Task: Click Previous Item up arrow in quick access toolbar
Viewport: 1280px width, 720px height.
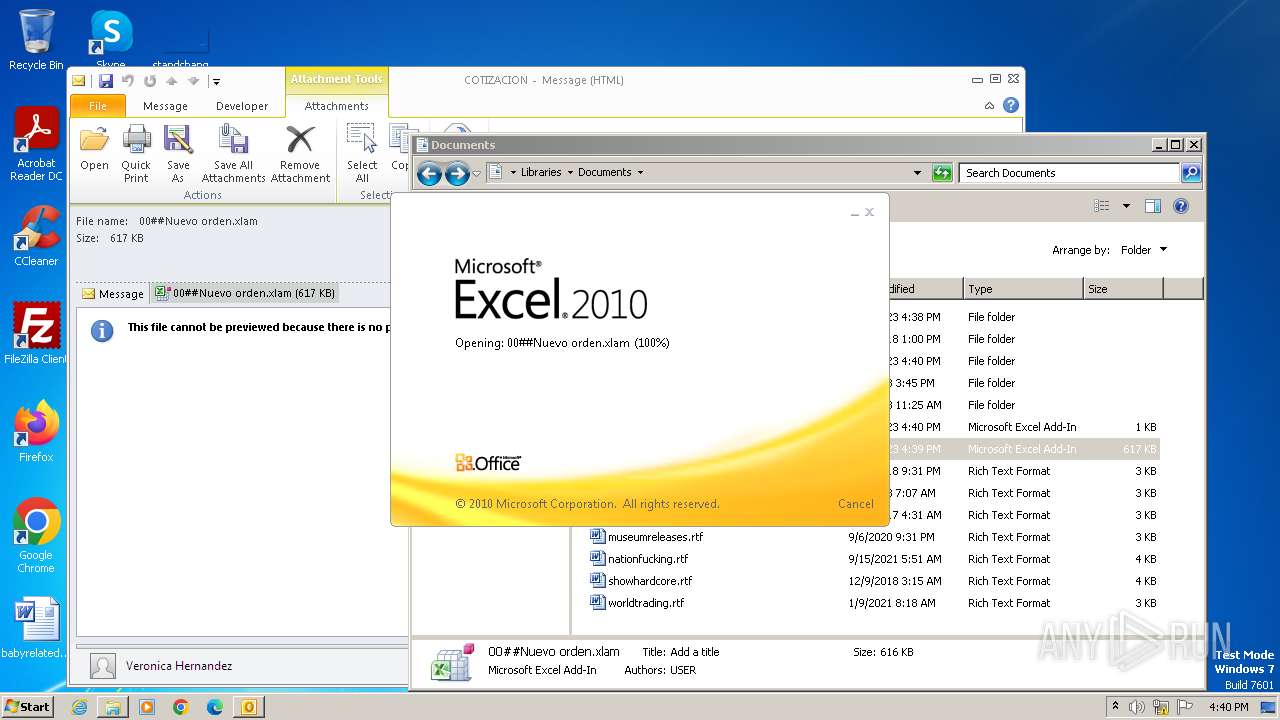Action: (x=172, y=81)
